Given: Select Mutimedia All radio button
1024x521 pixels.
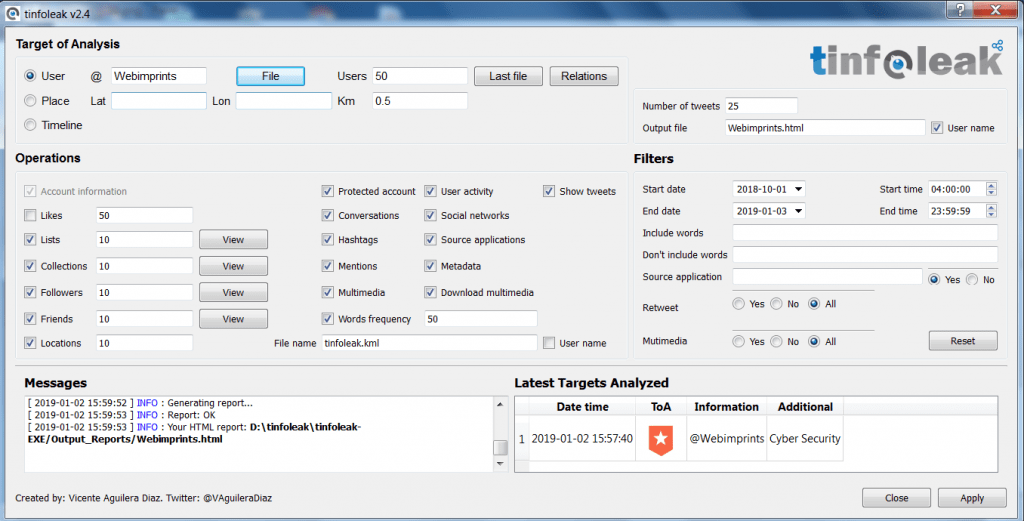Looking at the screenshot, I should [x=814, y=341].
